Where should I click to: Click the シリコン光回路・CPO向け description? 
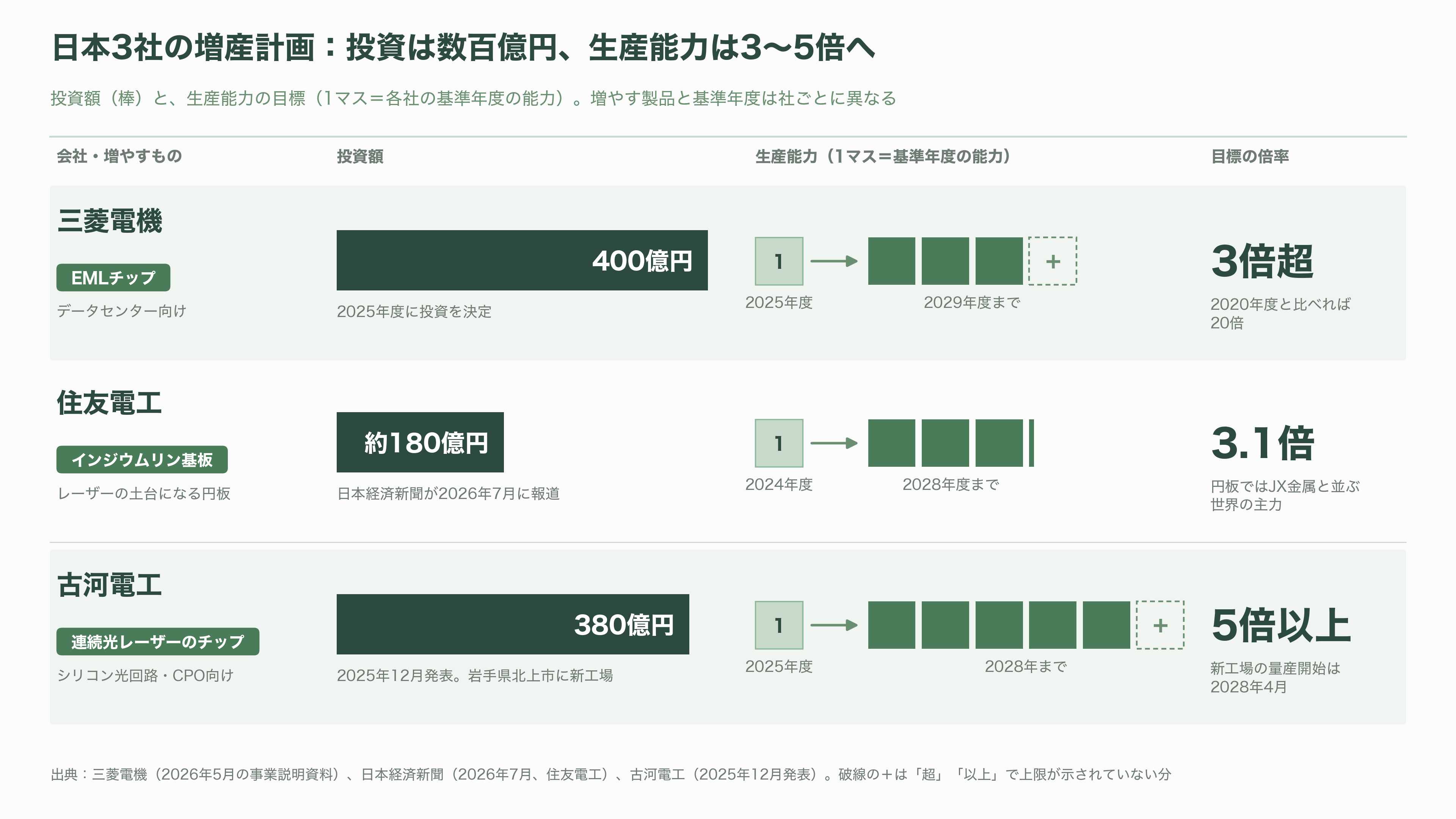tap(145, 675)
